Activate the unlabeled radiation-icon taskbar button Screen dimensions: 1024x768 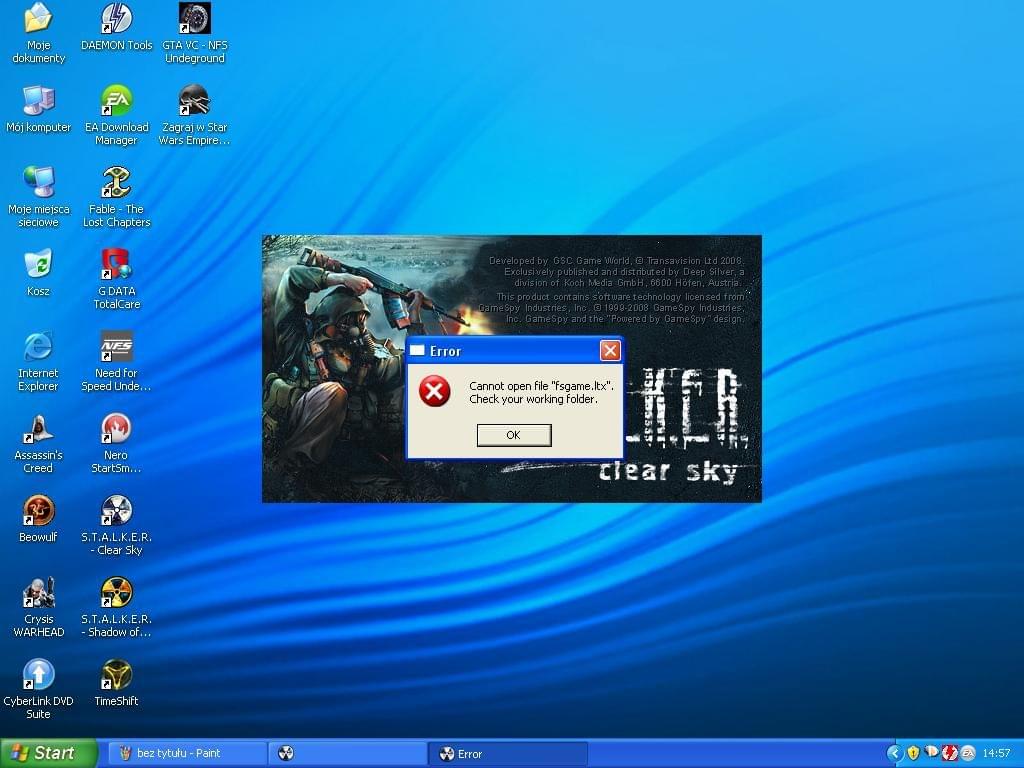click(x=347, y=754)
